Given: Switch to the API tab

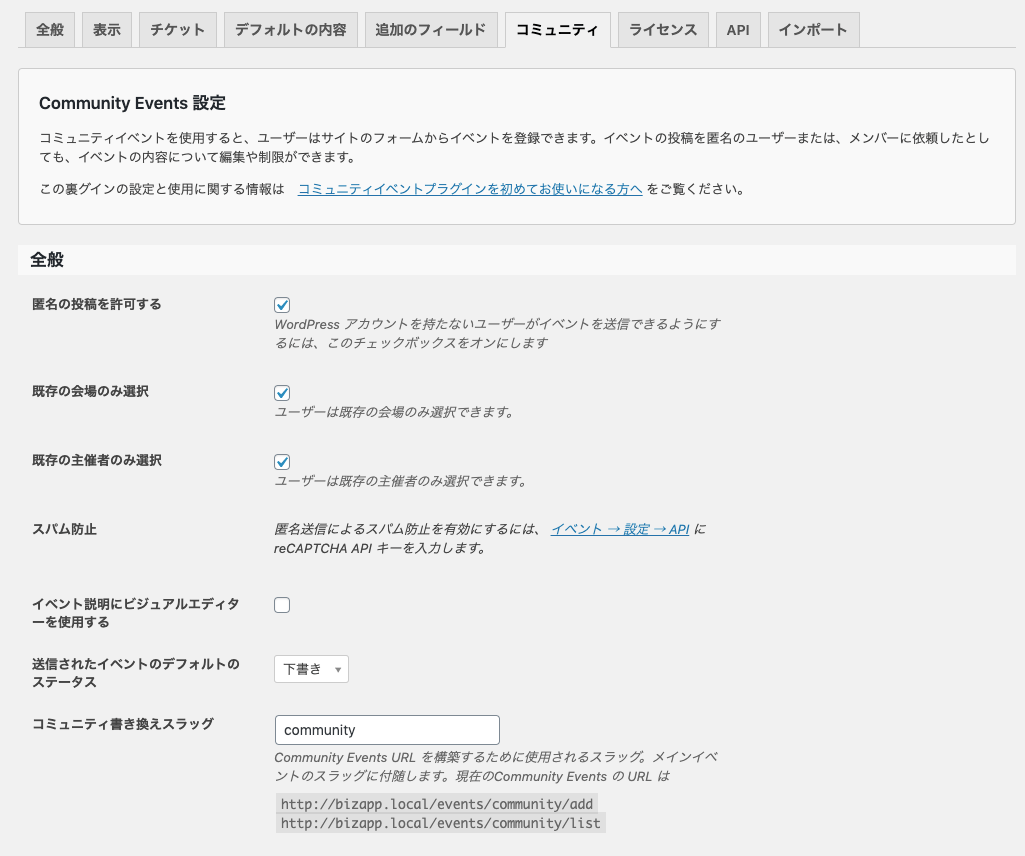Looking at the screenshot, I should pos(738,30).
